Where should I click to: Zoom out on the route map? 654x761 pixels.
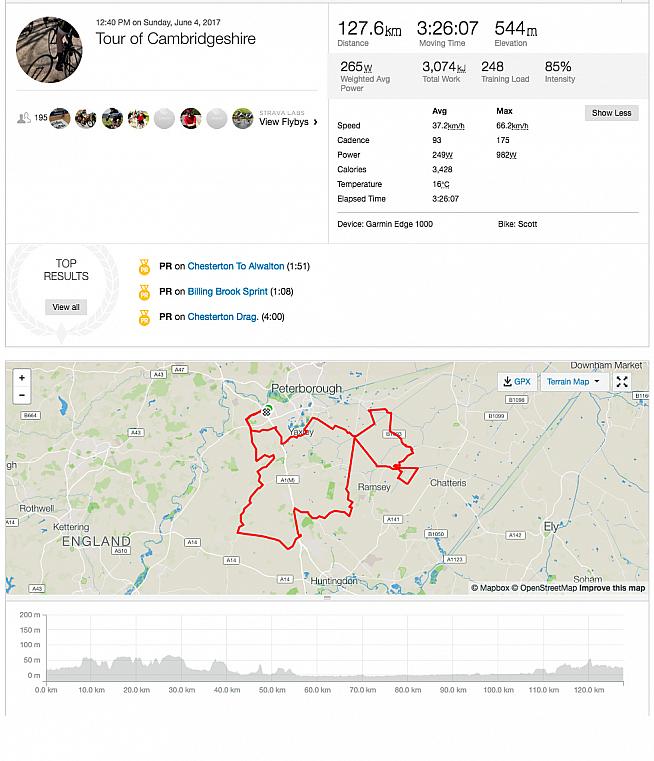22,395
